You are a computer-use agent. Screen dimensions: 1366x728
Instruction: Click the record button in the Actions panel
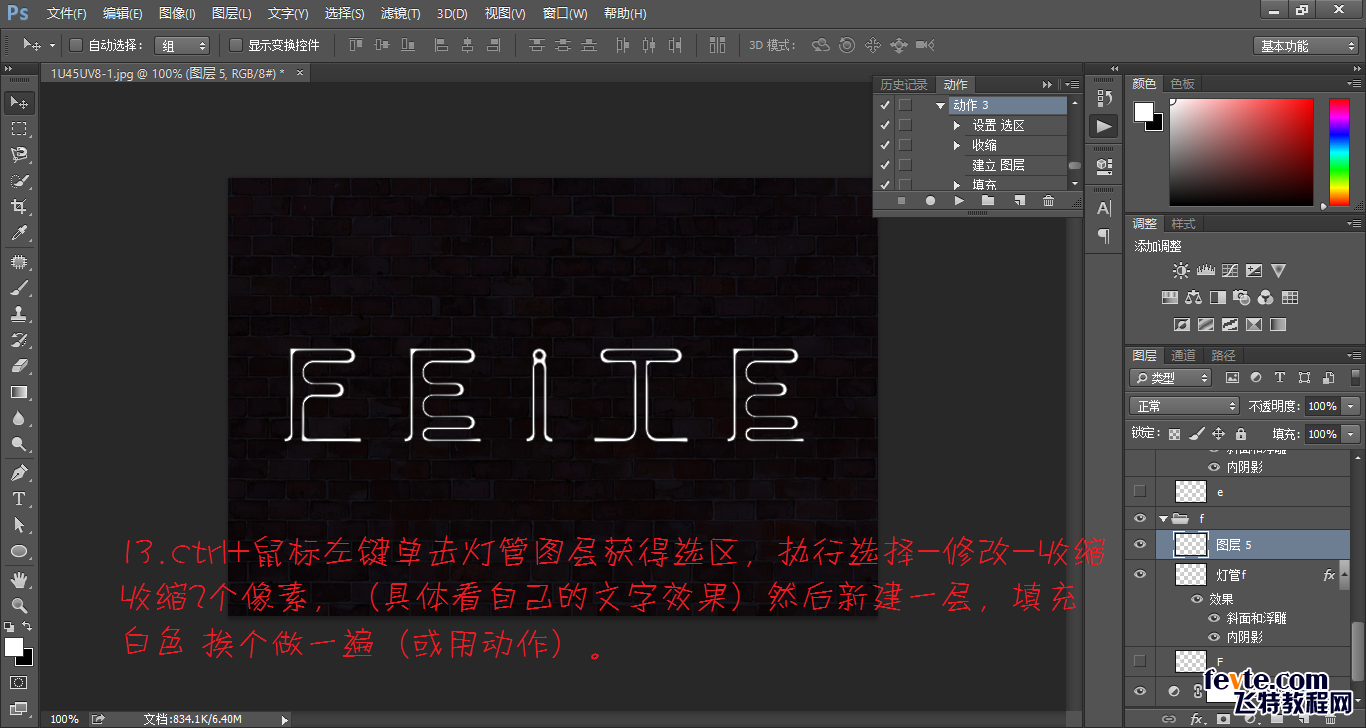930,200
